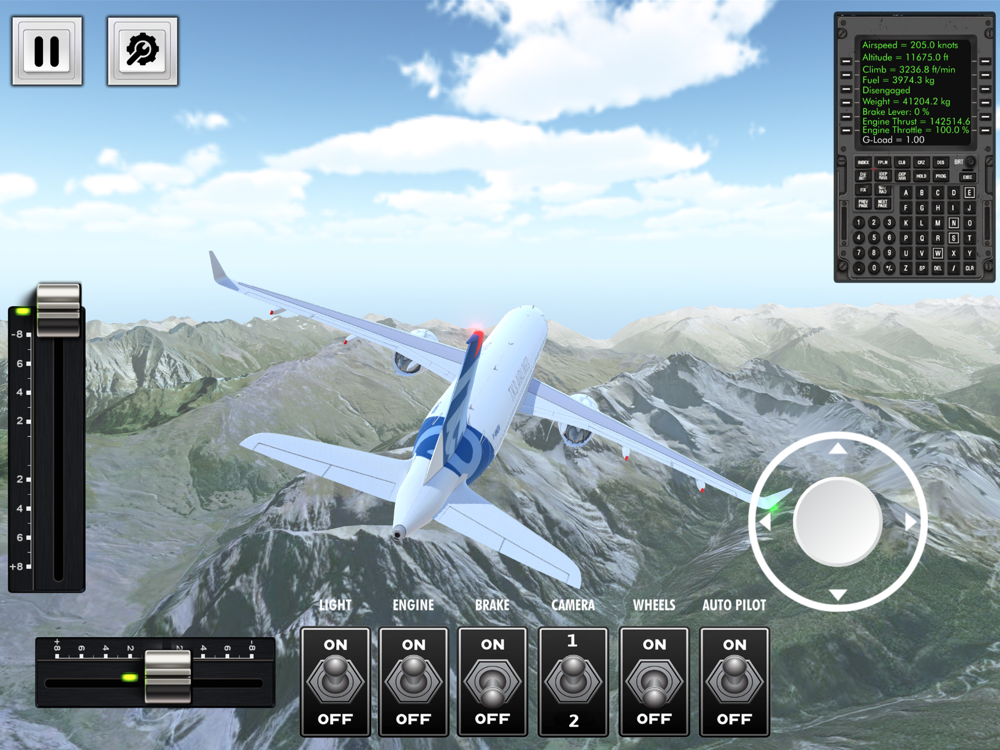Tap the joystick right arrow
Image resolution: width=1000 pixels, height=750 pixels.
click(x=911, y=522)
